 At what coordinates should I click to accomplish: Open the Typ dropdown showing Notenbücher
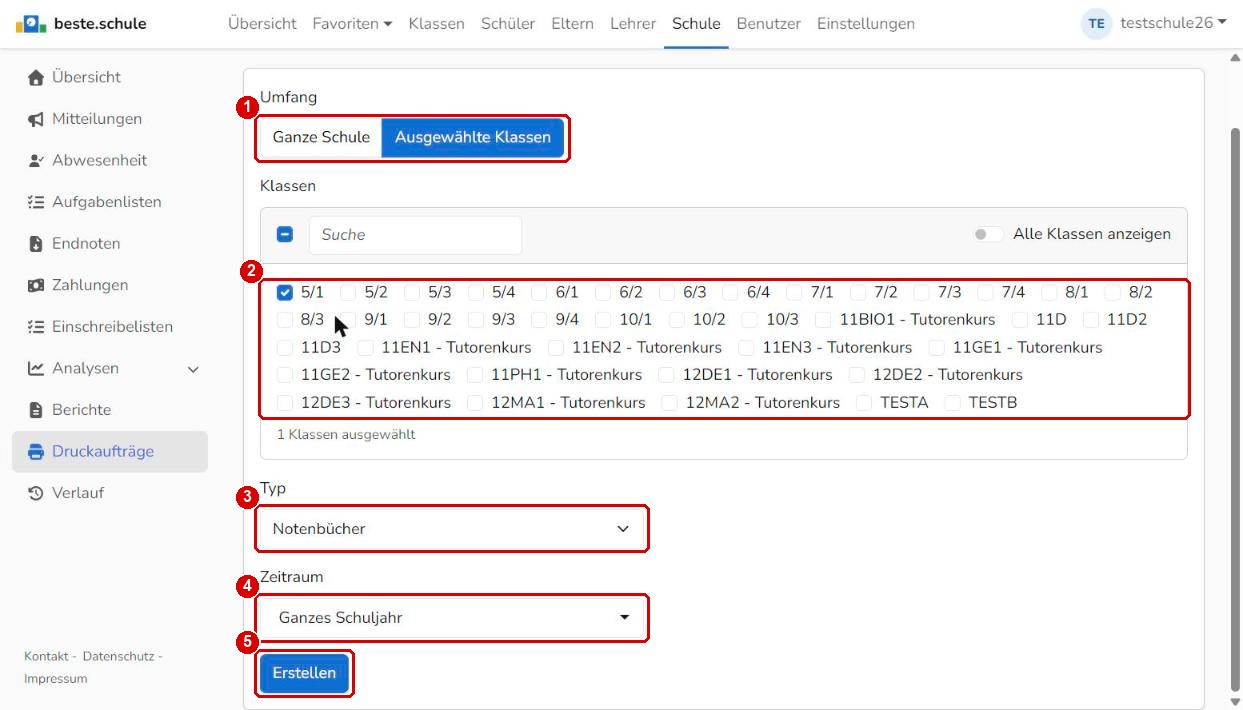pos(452,528)
